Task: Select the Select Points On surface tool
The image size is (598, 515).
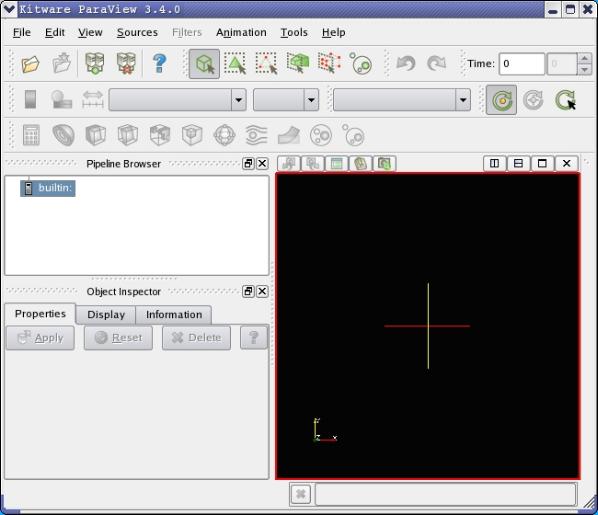Action: click(266, 63)
